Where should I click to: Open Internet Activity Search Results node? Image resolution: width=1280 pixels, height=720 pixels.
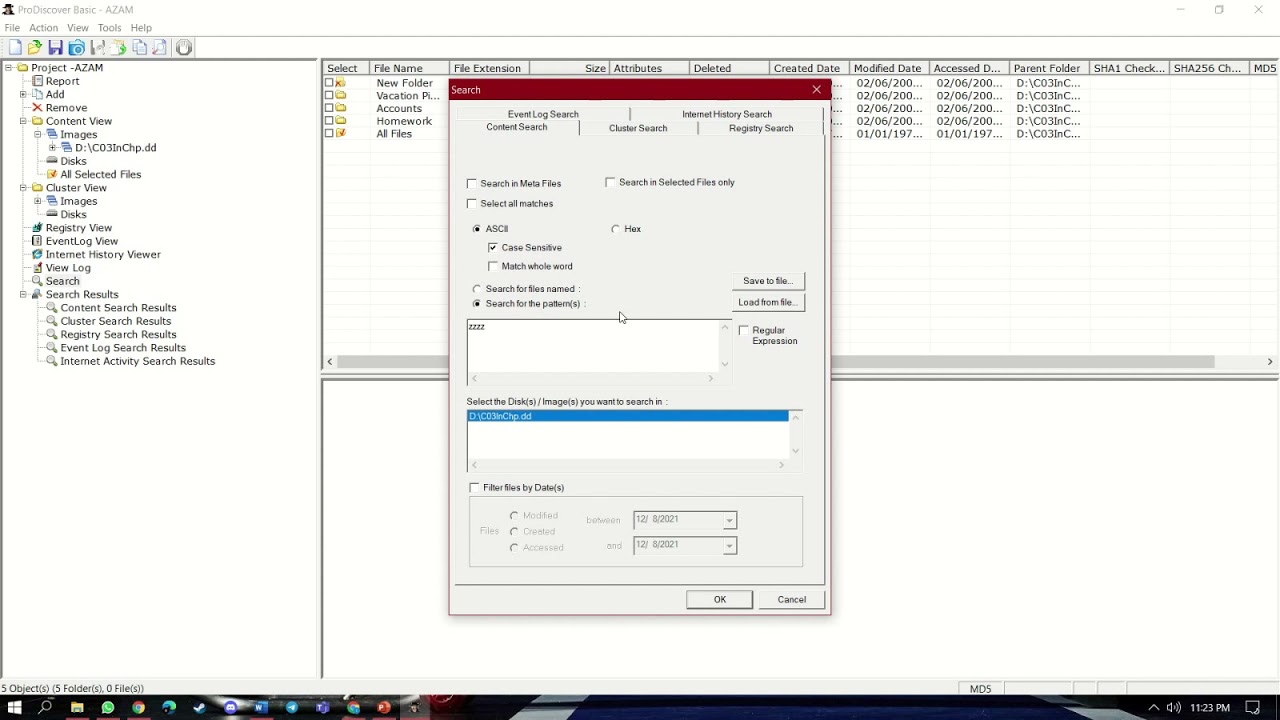[137, 361]
